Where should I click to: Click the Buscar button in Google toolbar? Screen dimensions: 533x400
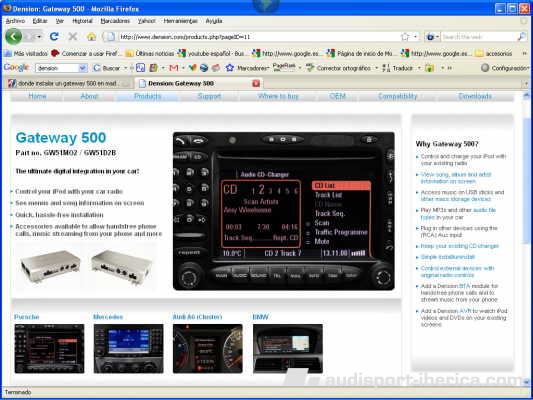107,68
